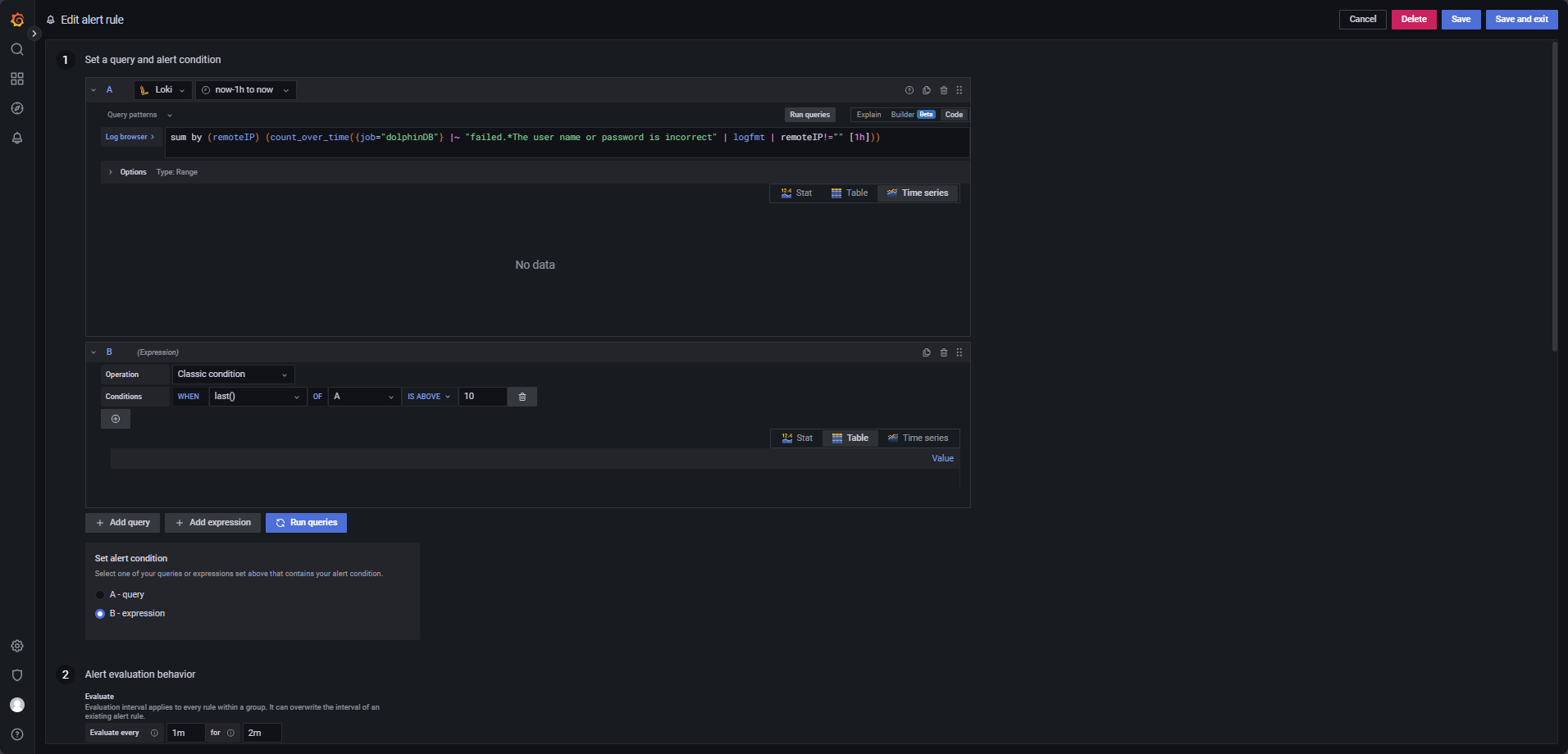Open Configuration via the gear sidebar icon
1568x754 pixels.
point(16,646)
